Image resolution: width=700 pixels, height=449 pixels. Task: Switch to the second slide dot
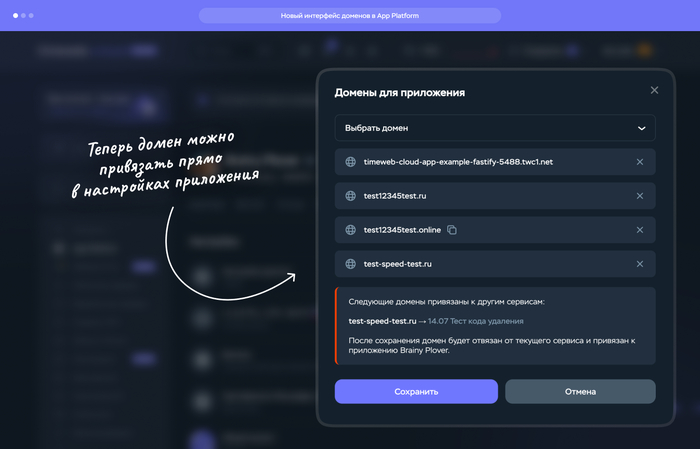(x=23, y=16)
